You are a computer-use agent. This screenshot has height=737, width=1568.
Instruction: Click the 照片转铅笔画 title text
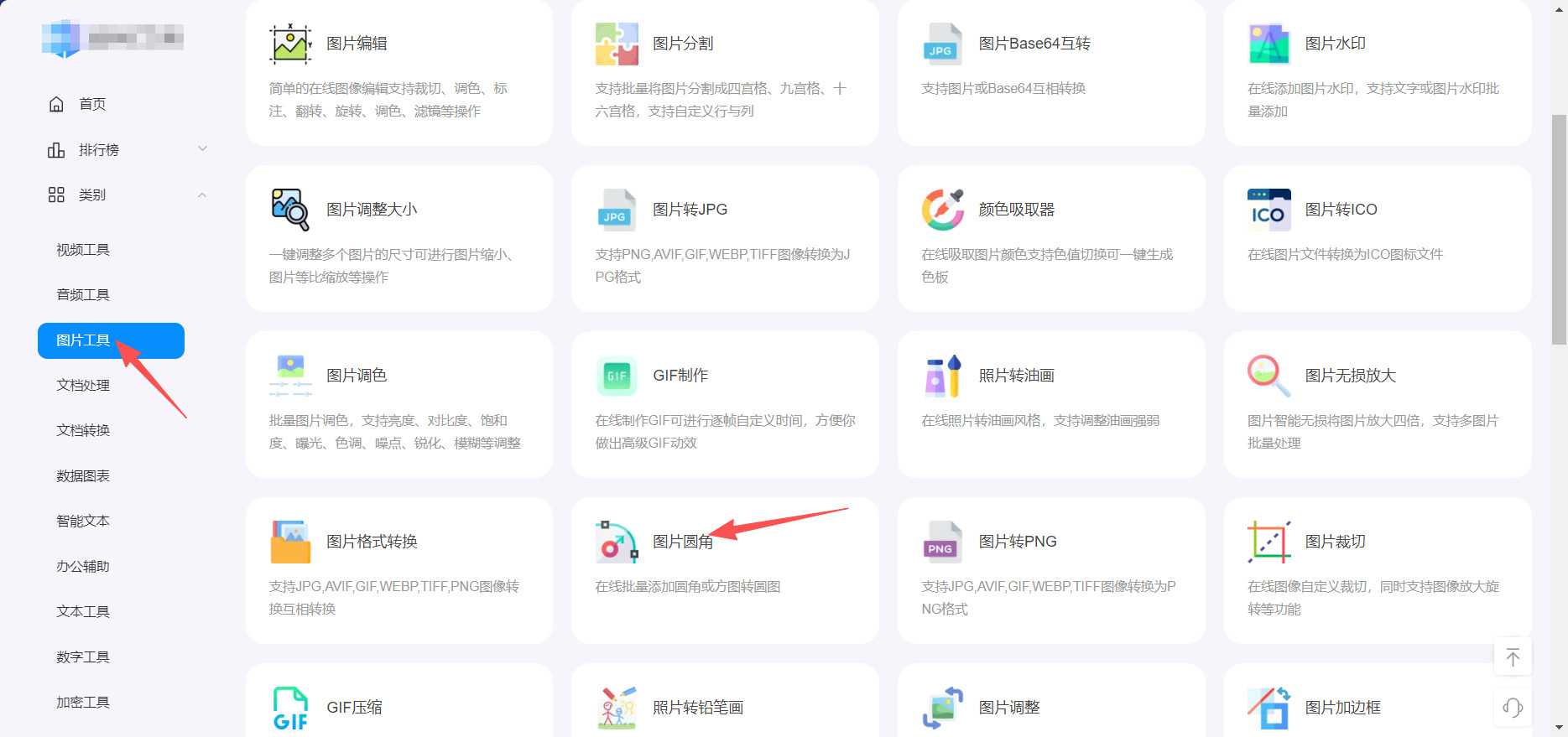698,708
